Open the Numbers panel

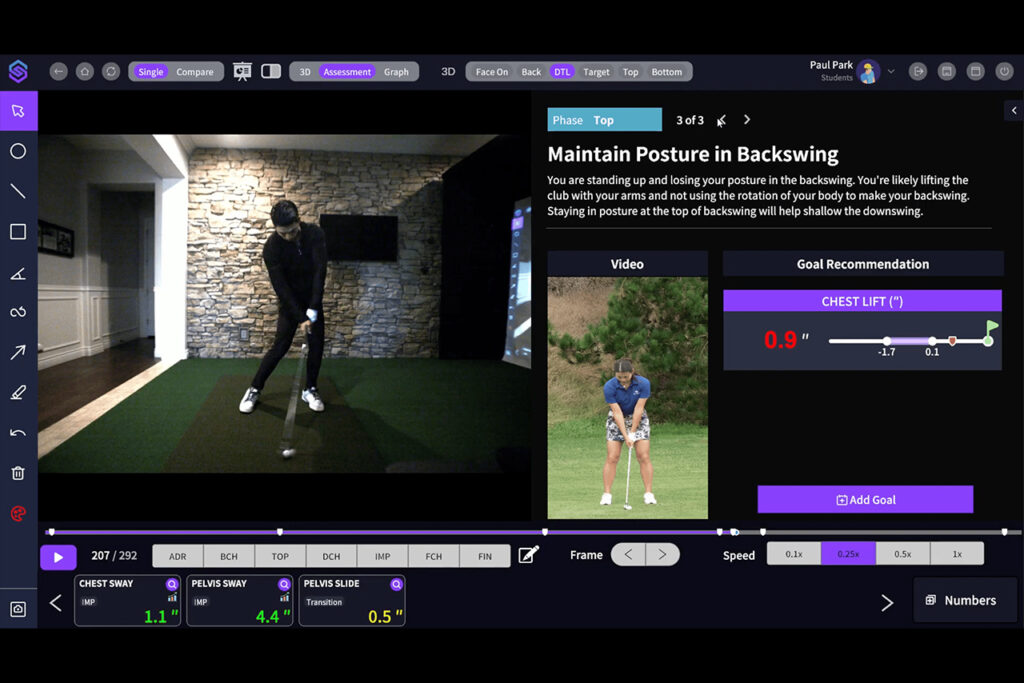click(965, 600)
